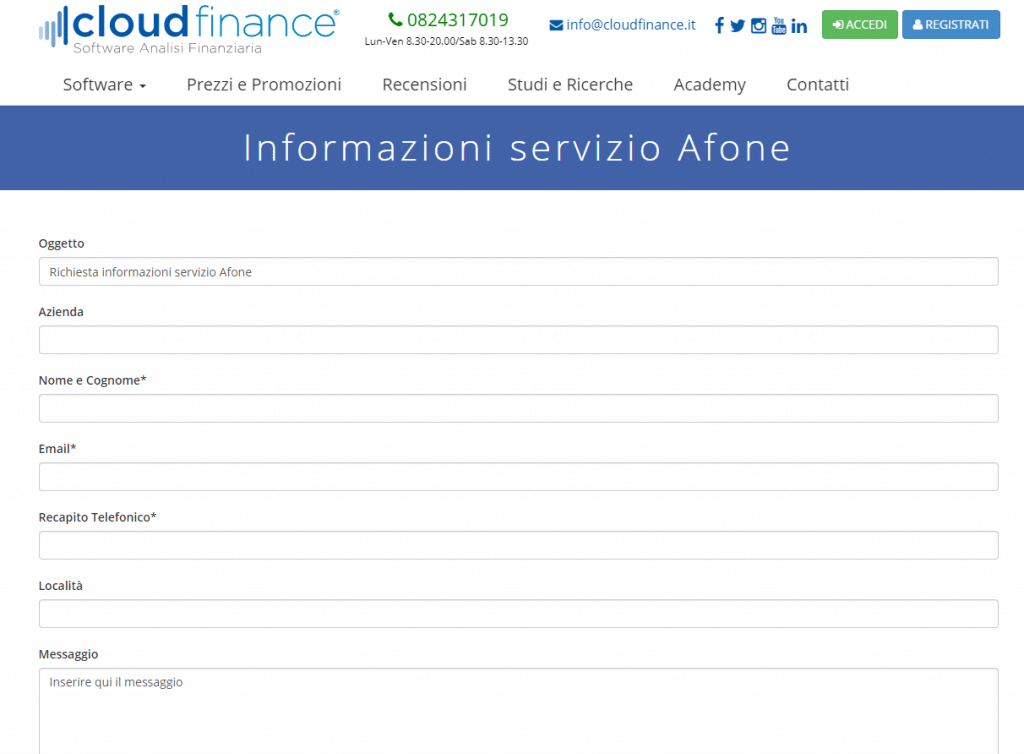
Task: Click the 'Informazioni servizio Afone' heading
Action: coord(517,148)
